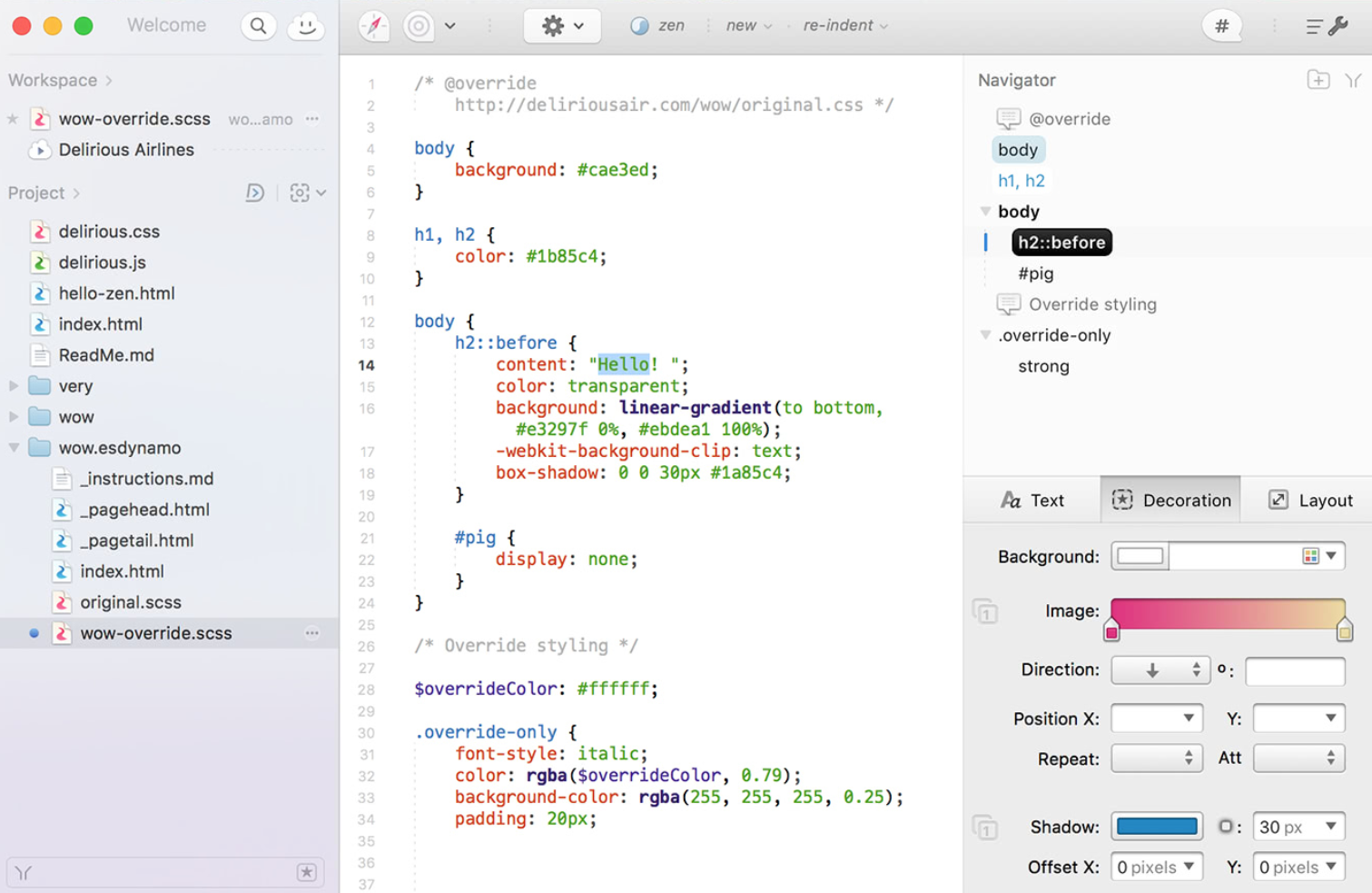This screenshot has width=1372, height=893.
Task: Click the hash symbol toolbar button
Action: (x=1222, y=26)
